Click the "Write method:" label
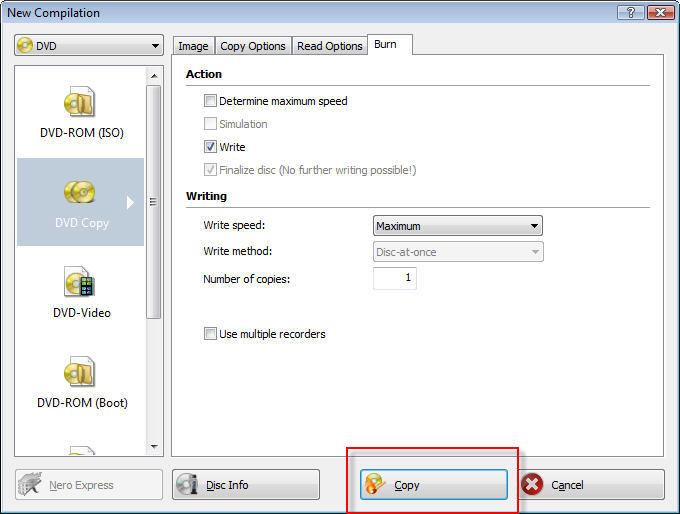The image size is (680, 514). coord(238,251)
